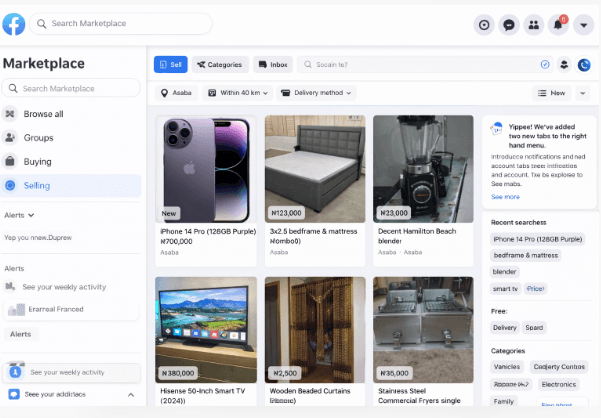Open the dropdown arrow beside New
Screen dimensions: 601x418
[583, 93]
